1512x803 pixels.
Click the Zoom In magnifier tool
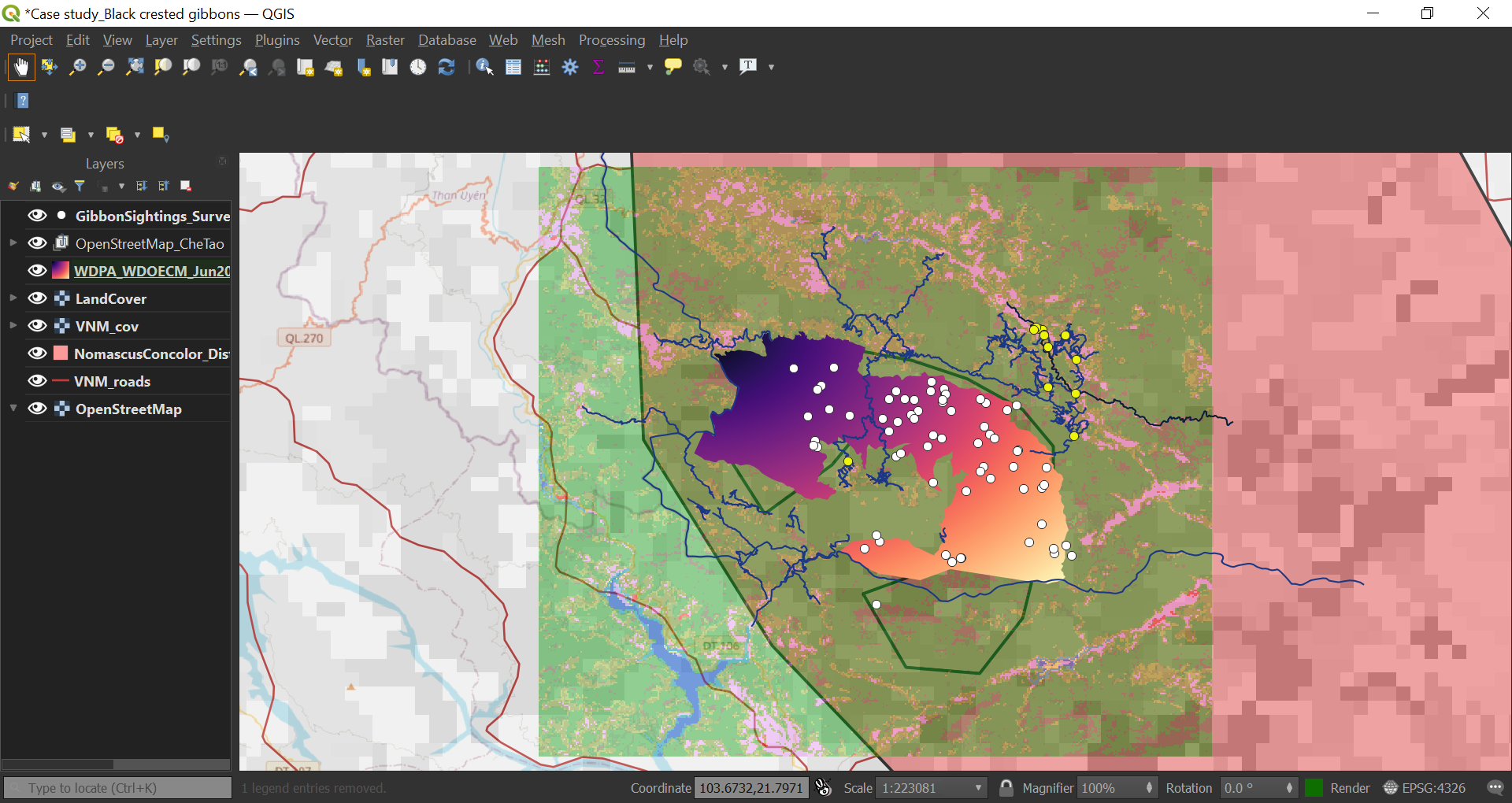pyautogui.click(x=77, y=68)
